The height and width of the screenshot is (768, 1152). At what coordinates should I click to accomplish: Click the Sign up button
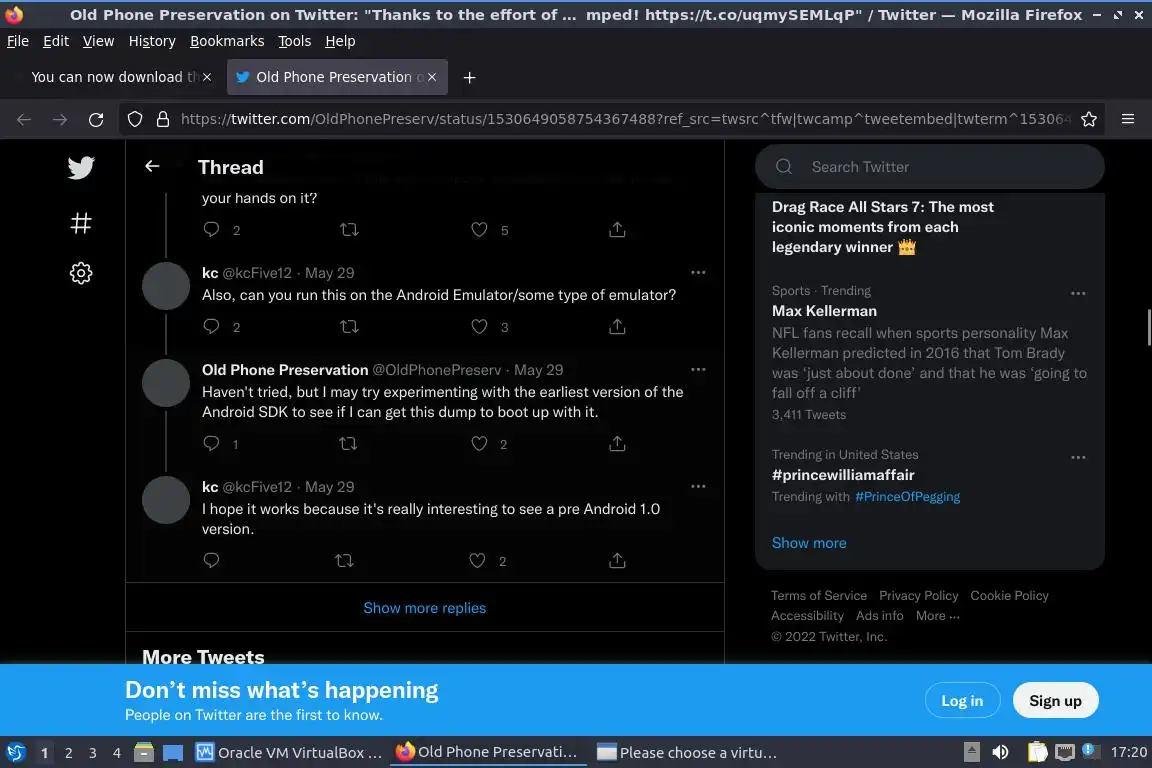point(1056,700)
